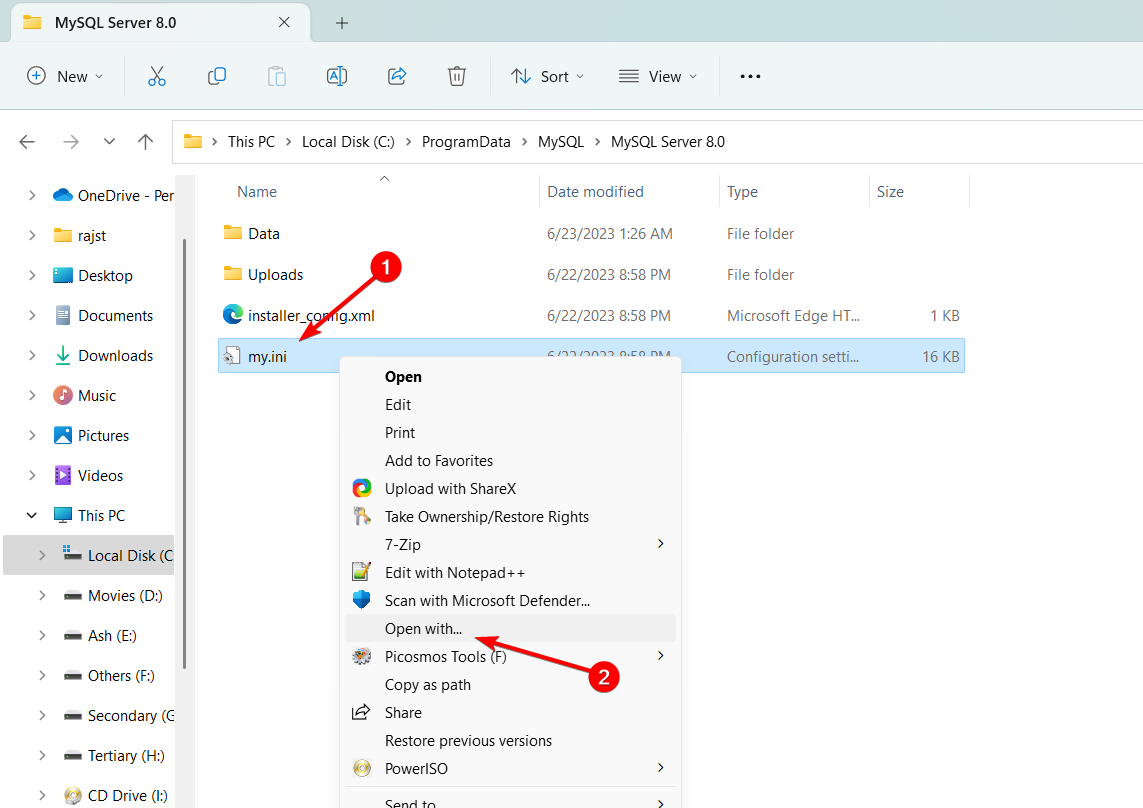The image size is (1143, 808).
Task: Click Local Disk (C:) breadcrumb
Action: pos(348,141)
